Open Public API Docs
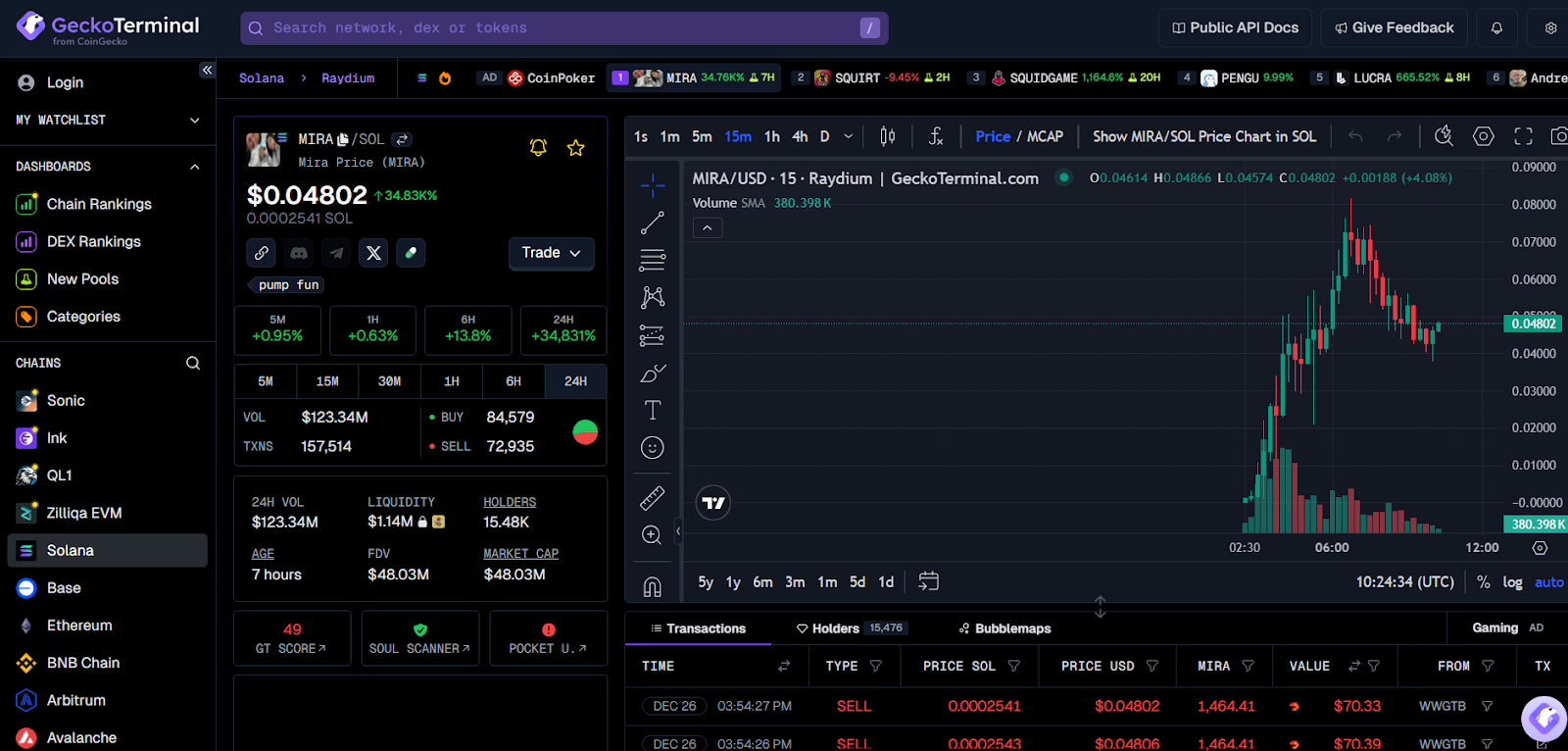The width and height of the screenshot is (1568, 751). 1236,28
